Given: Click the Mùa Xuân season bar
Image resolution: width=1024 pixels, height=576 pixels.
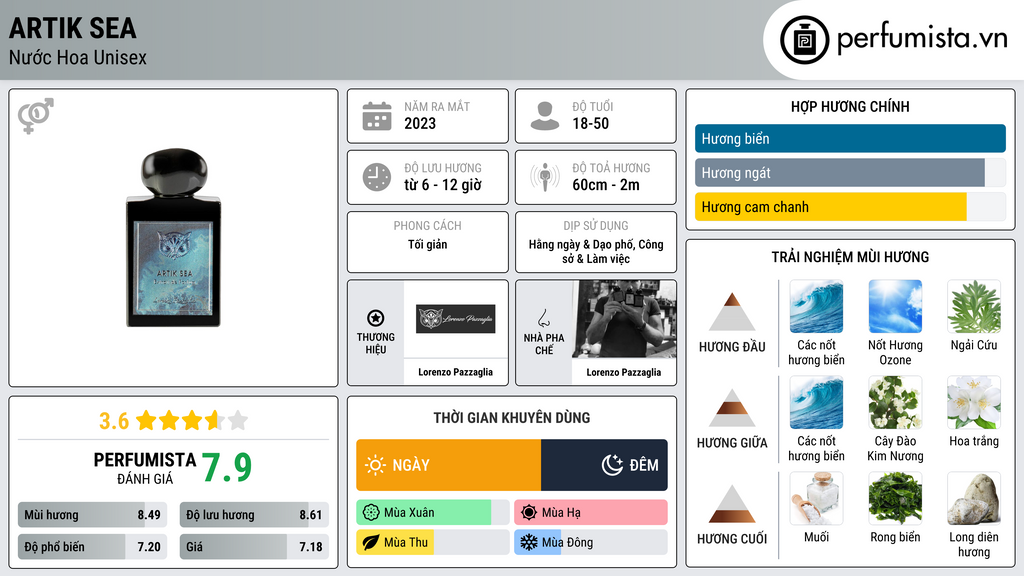Looking at the screenshot, I should tap(433, 513).
